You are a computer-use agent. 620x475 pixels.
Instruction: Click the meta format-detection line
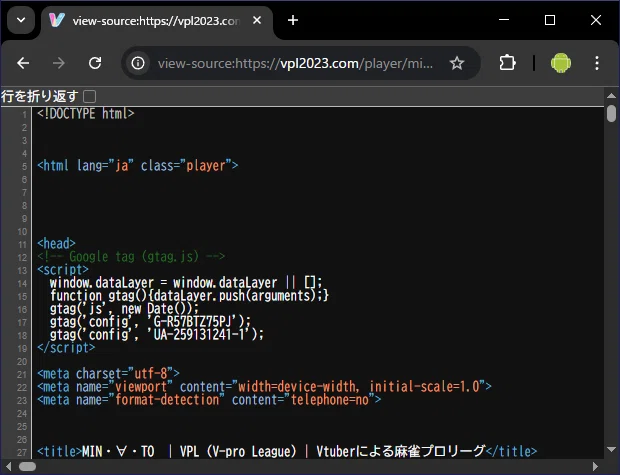coord(209,399)
